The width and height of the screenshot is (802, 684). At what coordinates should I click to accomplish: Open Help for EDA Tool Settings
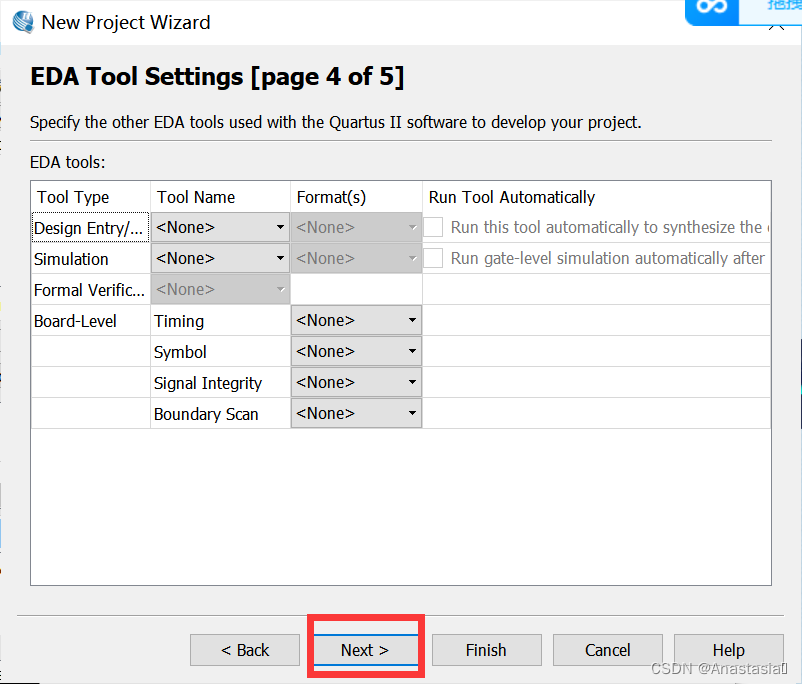[728, 650]
